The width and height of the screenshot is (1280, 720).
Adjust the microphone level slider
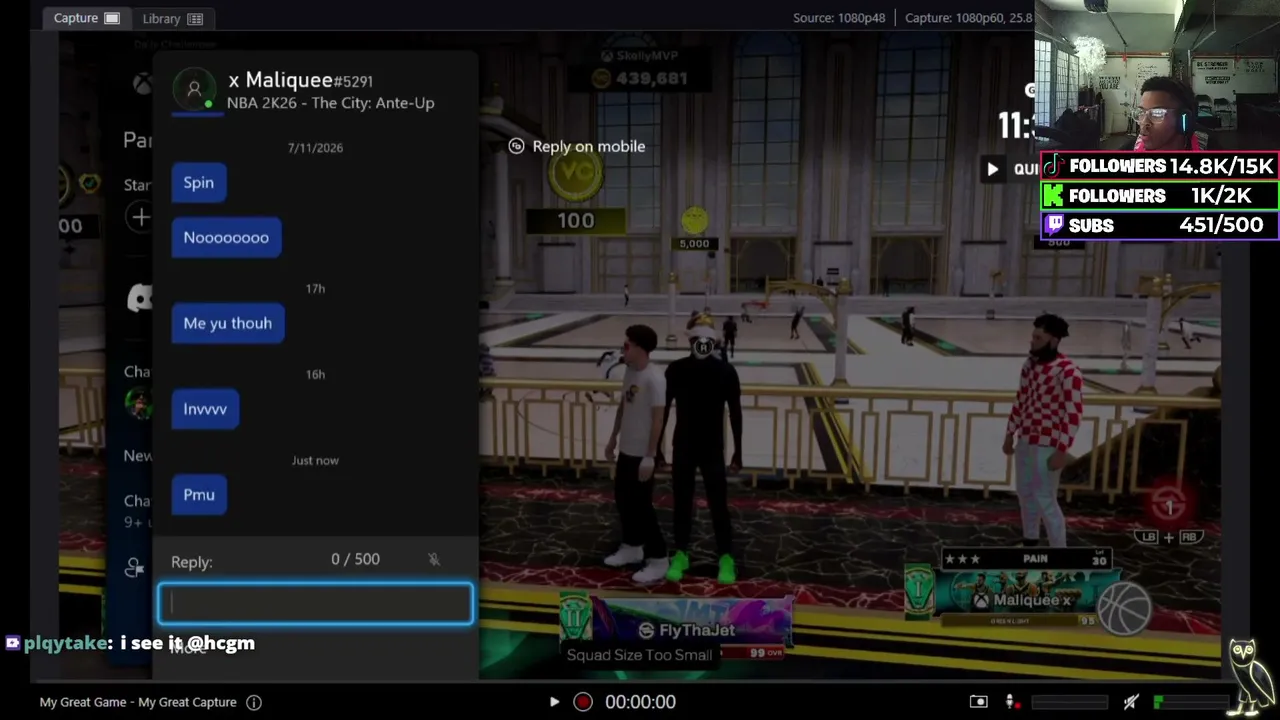click(1071, 702)
